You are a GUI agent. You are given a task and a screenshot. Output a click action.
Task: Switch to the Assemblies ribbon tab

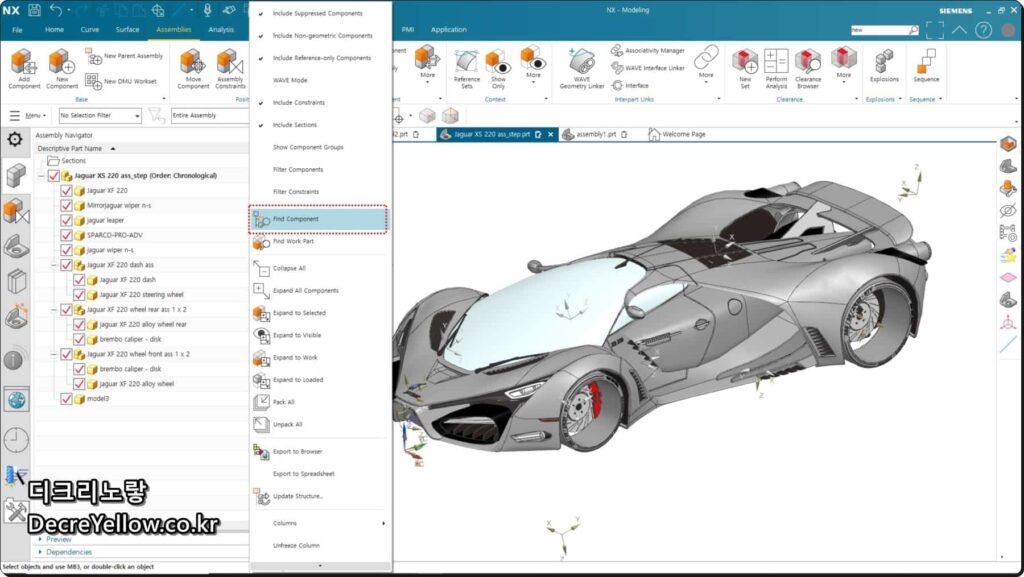tap(174, 29)
